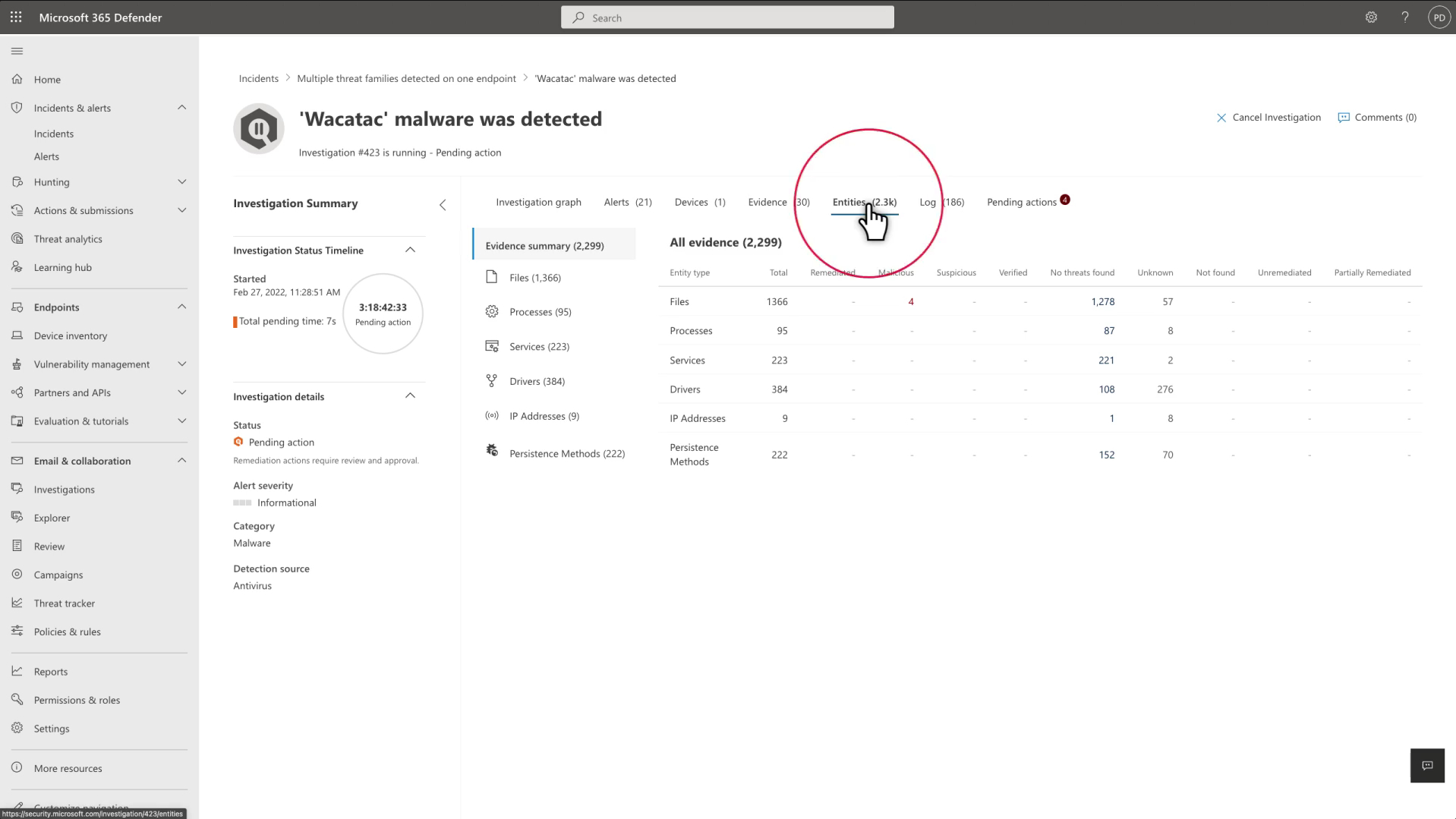Open the Pending actions tab
This screenshot has width=1456, height=819.
pyautogui.click(x=1028, y=202)
